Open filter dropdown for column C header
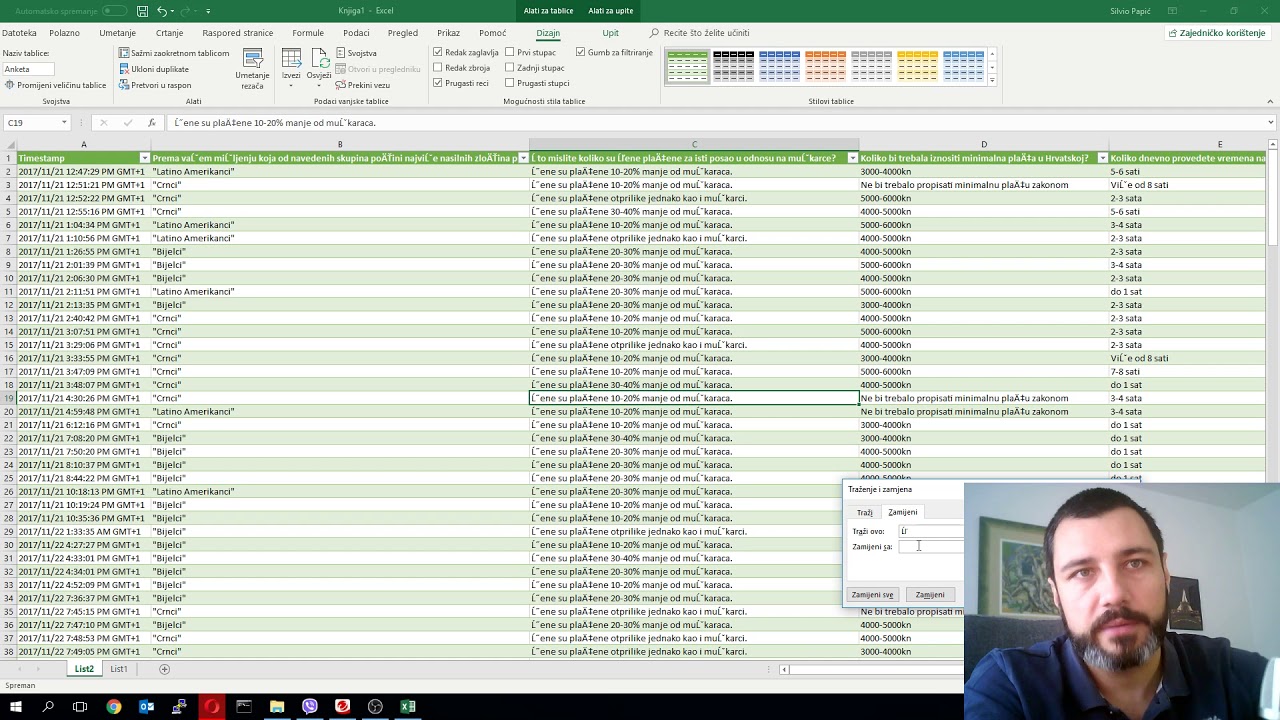The image size is (1280, 720). pos(852,158)
